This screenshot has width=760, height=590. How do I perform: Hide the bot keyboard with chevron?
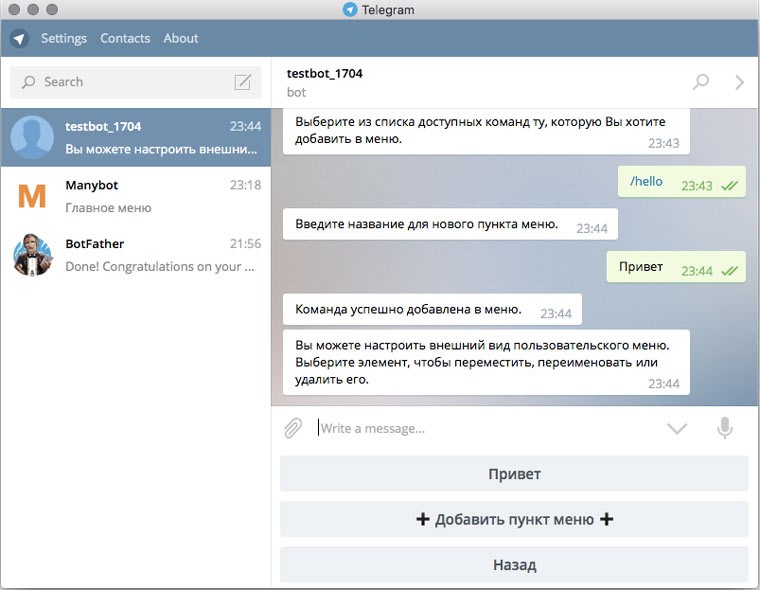point(677,428)
